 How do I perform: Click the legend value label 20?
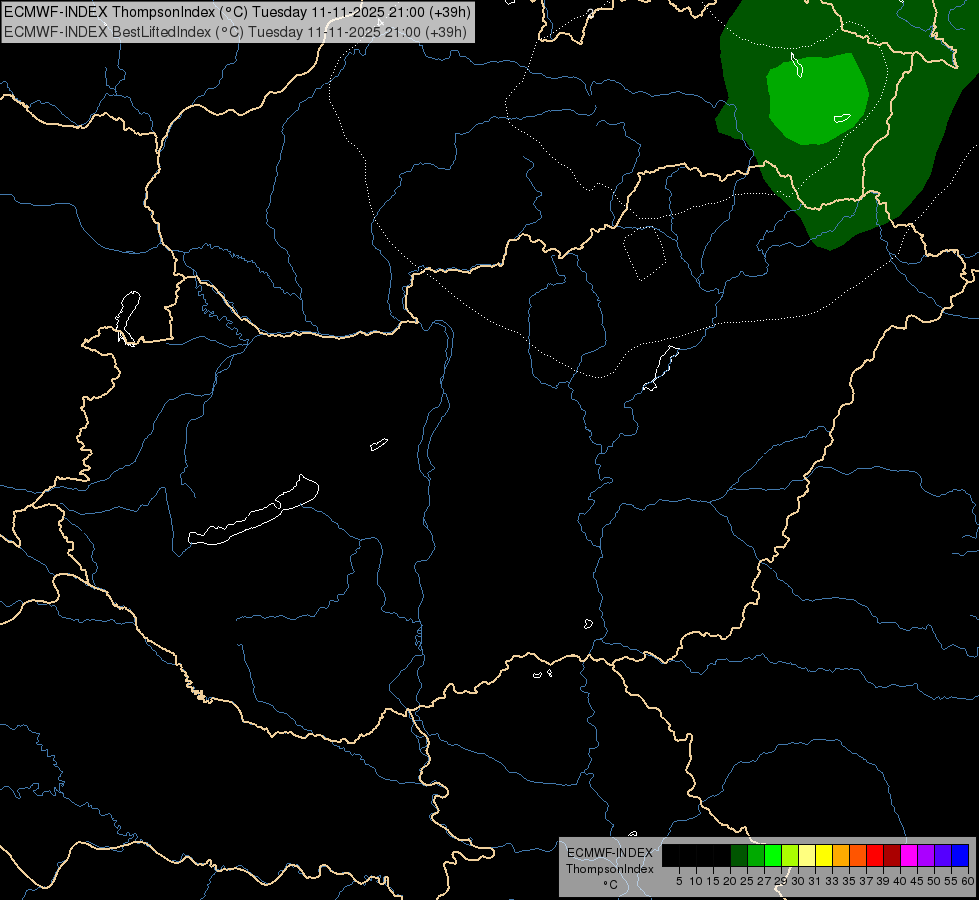[730, 881]
